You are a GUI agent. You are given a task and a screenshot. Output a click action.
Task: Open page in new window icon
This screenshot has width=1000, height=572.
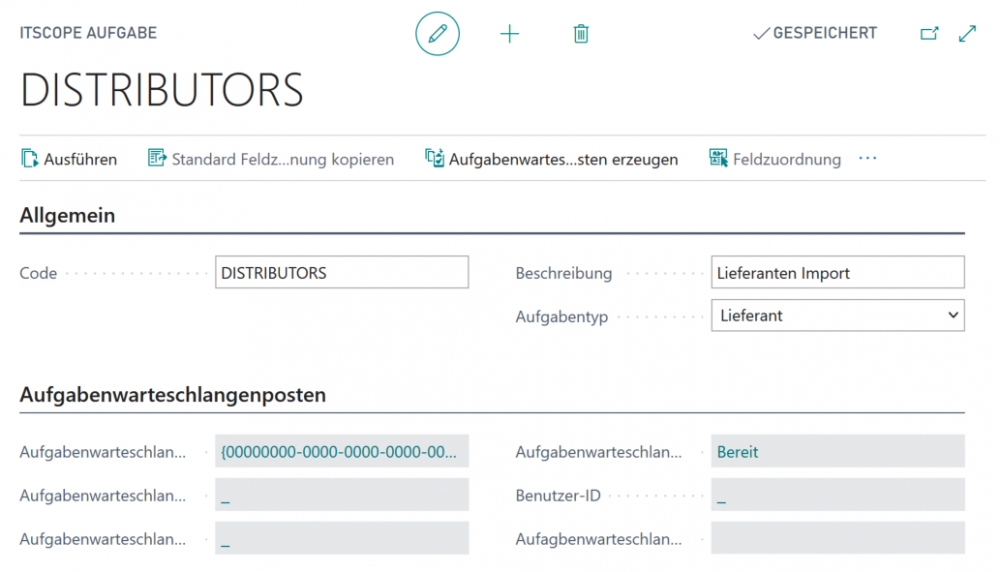[x=929, y=34]
